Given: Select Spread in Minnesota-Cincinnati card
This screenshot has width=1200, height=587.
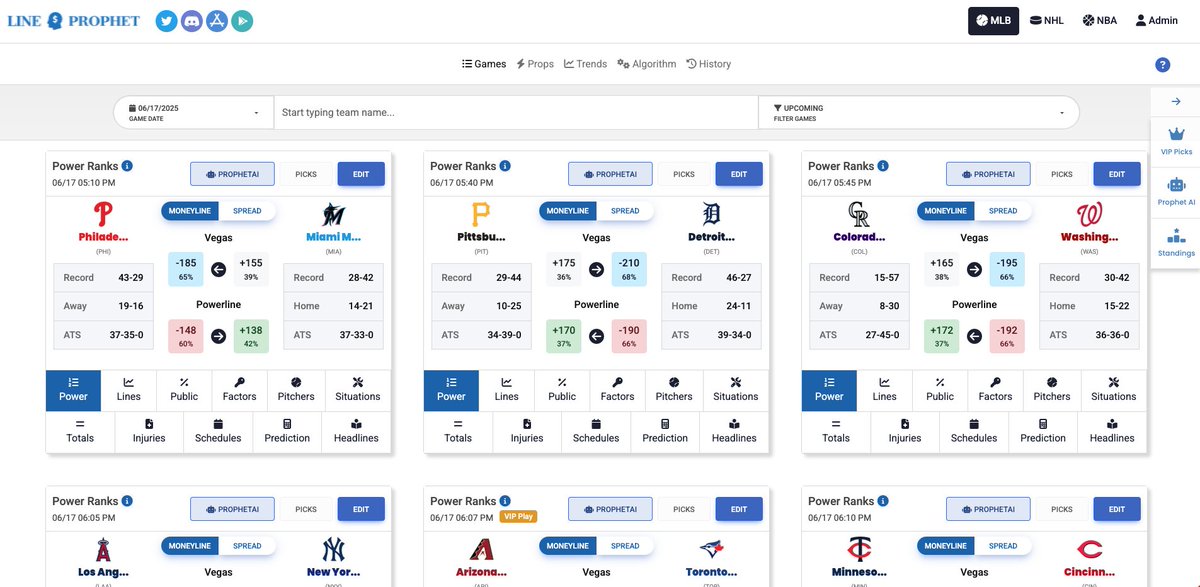Looking at the screenshot, I should click(1003, 546).
